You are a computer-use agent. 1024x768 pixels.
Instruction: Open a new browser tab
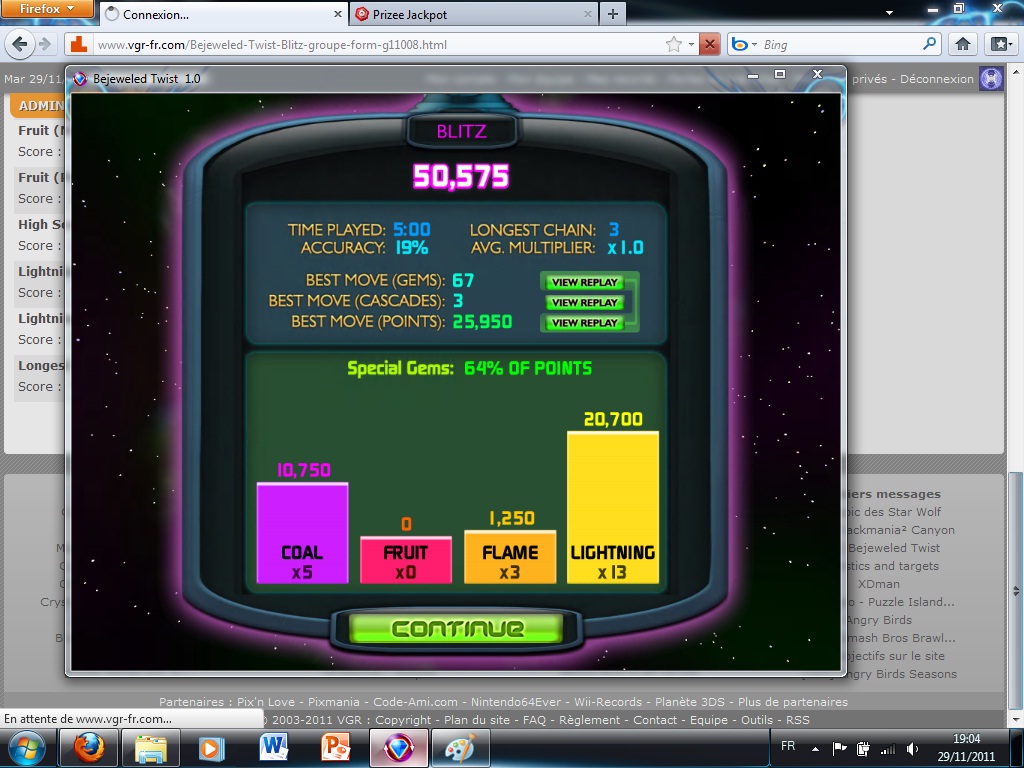(x=612, y=14)
